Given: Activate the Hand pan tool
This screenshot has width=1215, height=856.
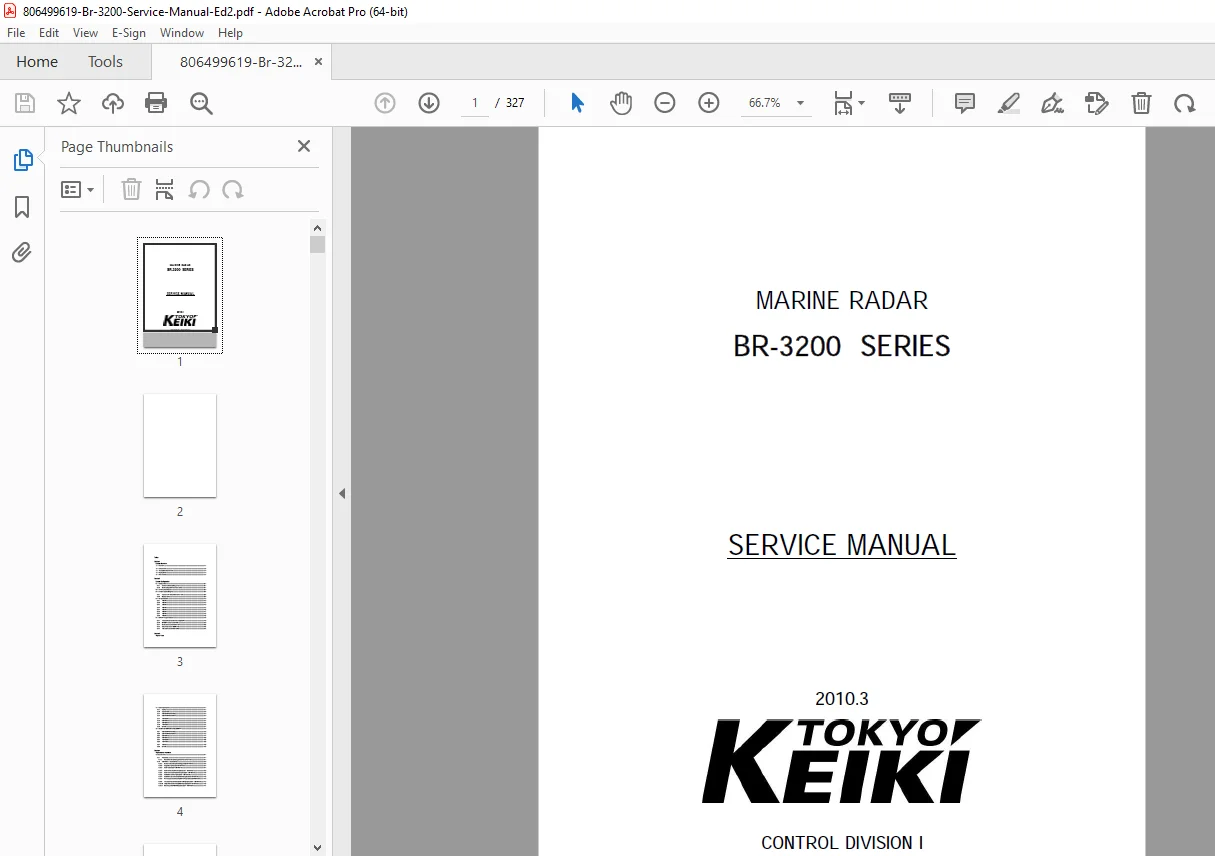Looking at the screenshot, I should point(621,103).
